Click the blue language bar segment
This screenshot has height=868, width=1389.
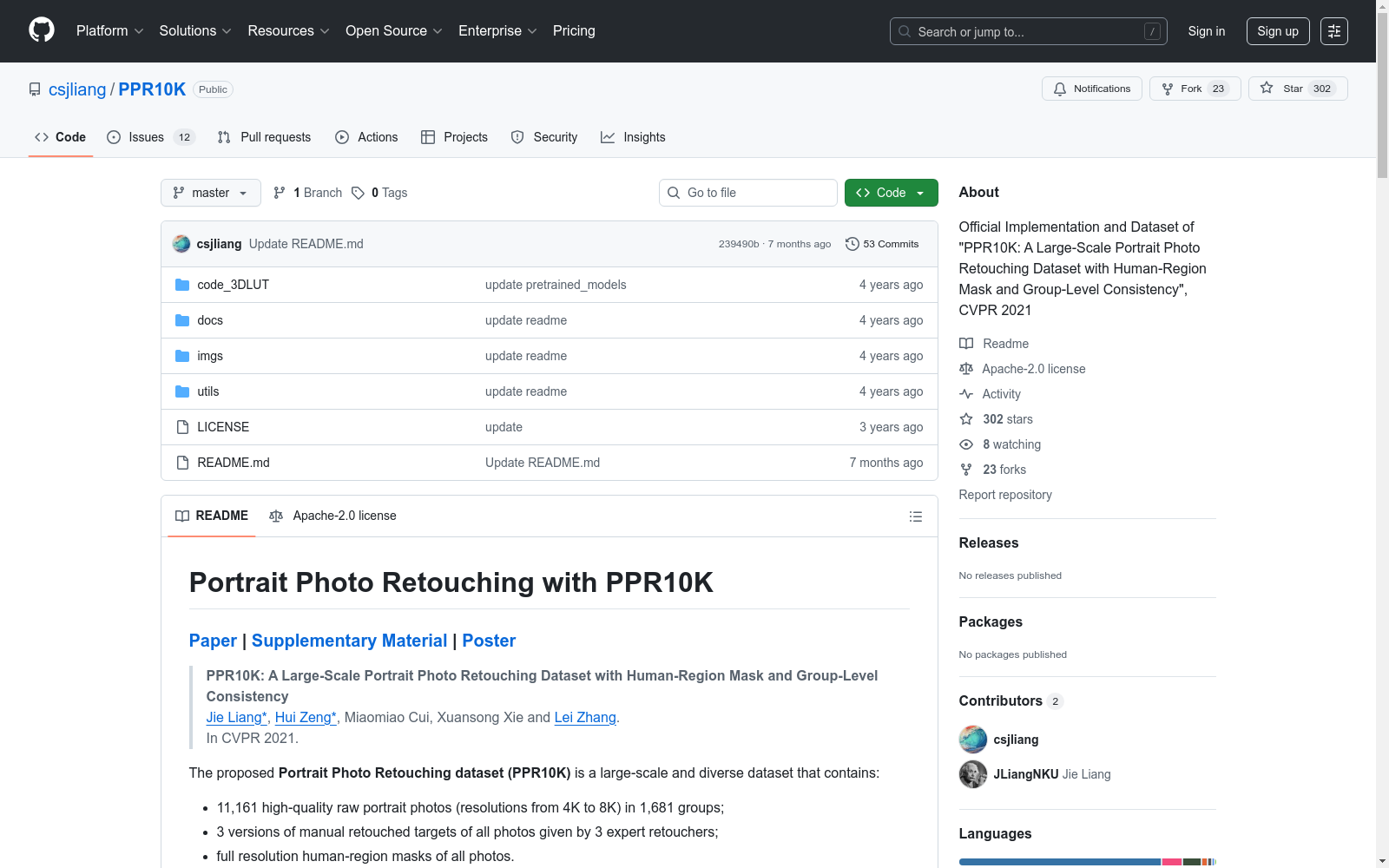pyautogui.click(x=1059, y=862)
